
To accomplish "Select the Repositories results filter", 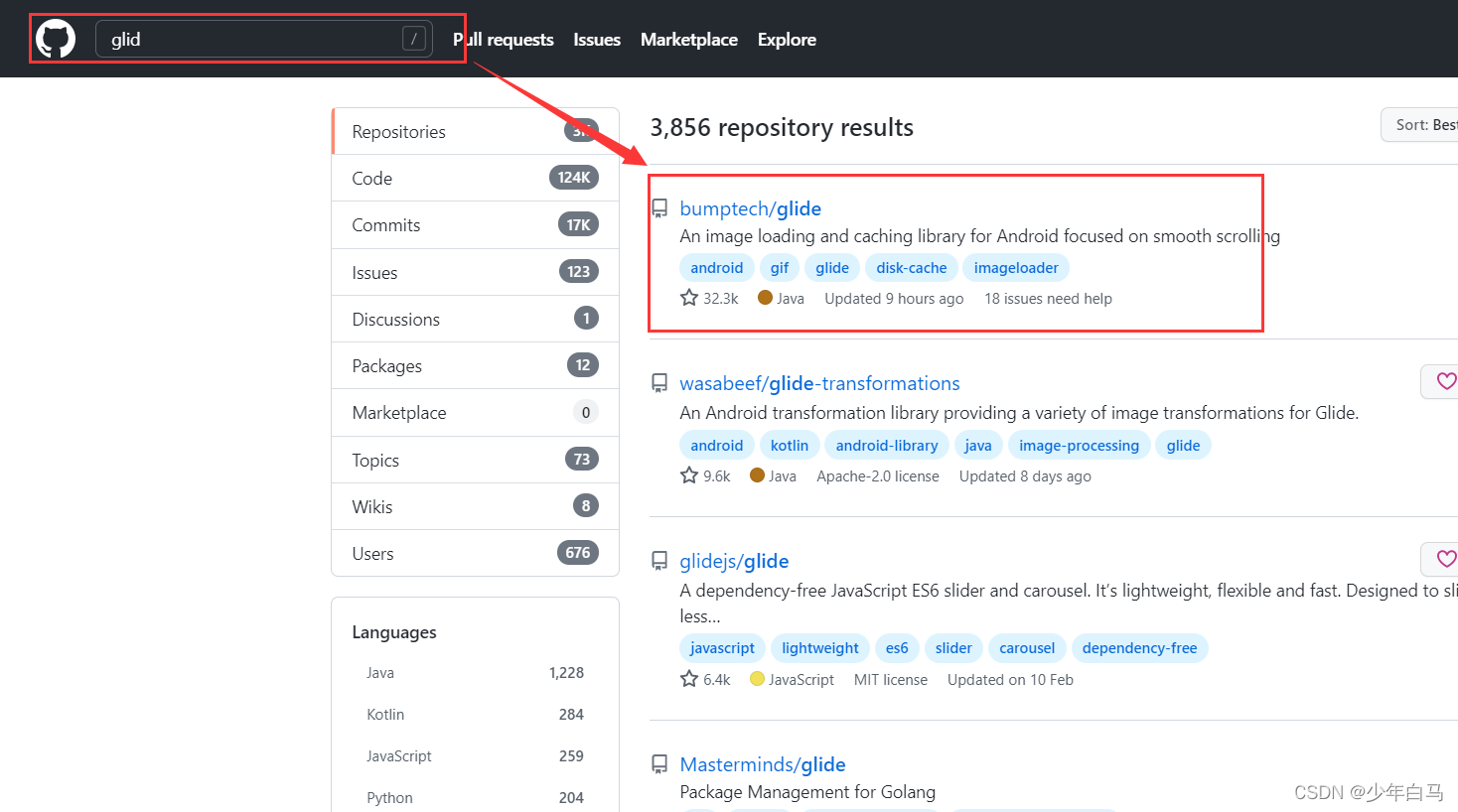I will coord(476,132).
